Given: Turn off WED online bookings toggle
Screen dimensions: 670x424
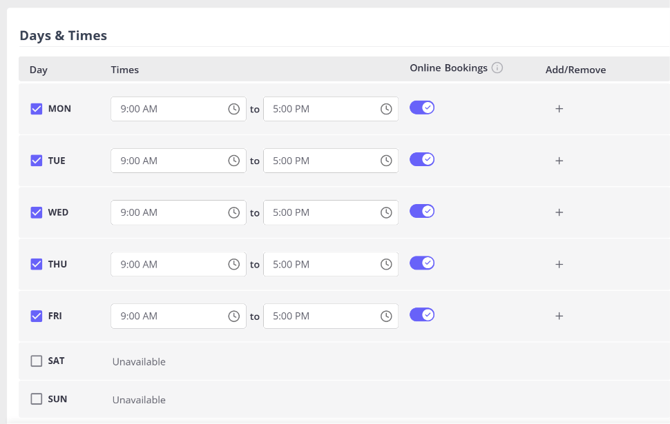Looking at the screenshot, I should click(422, 211).
